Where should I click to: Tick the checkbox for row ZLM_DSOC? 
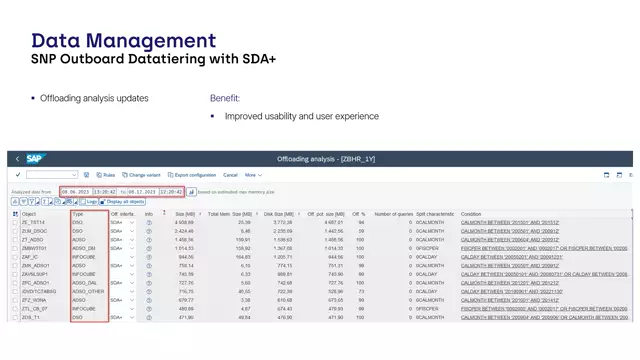pos(15,231)
